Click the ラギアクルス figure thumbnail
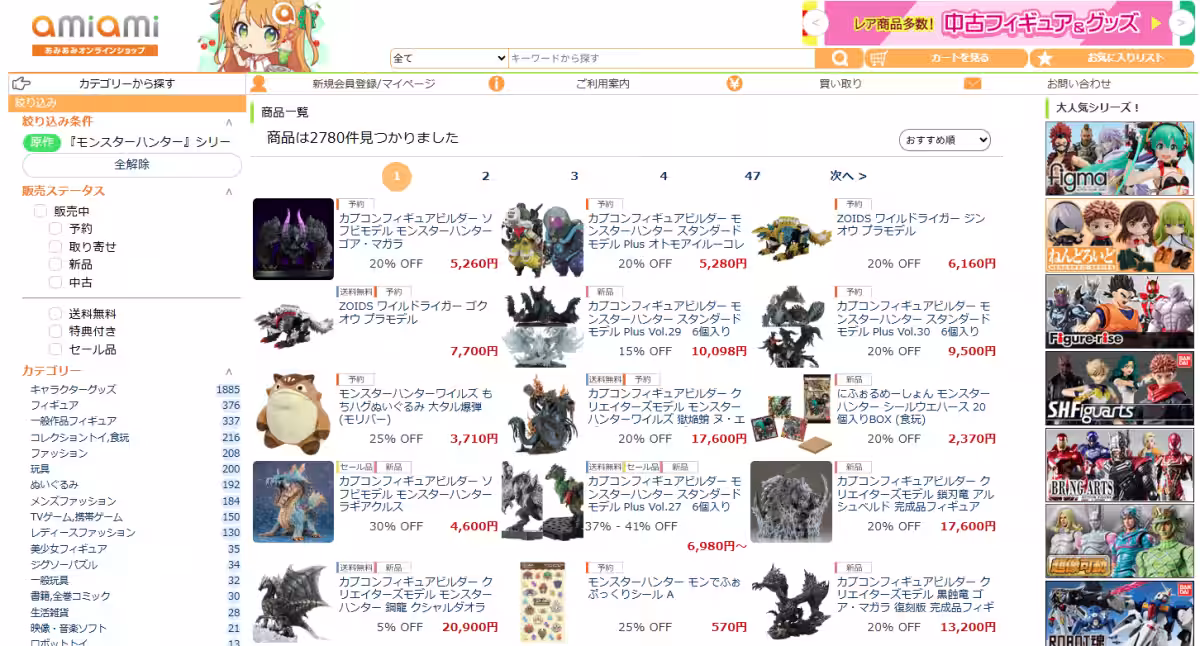The image size is (1200, 646). click(x=293, y=501)
